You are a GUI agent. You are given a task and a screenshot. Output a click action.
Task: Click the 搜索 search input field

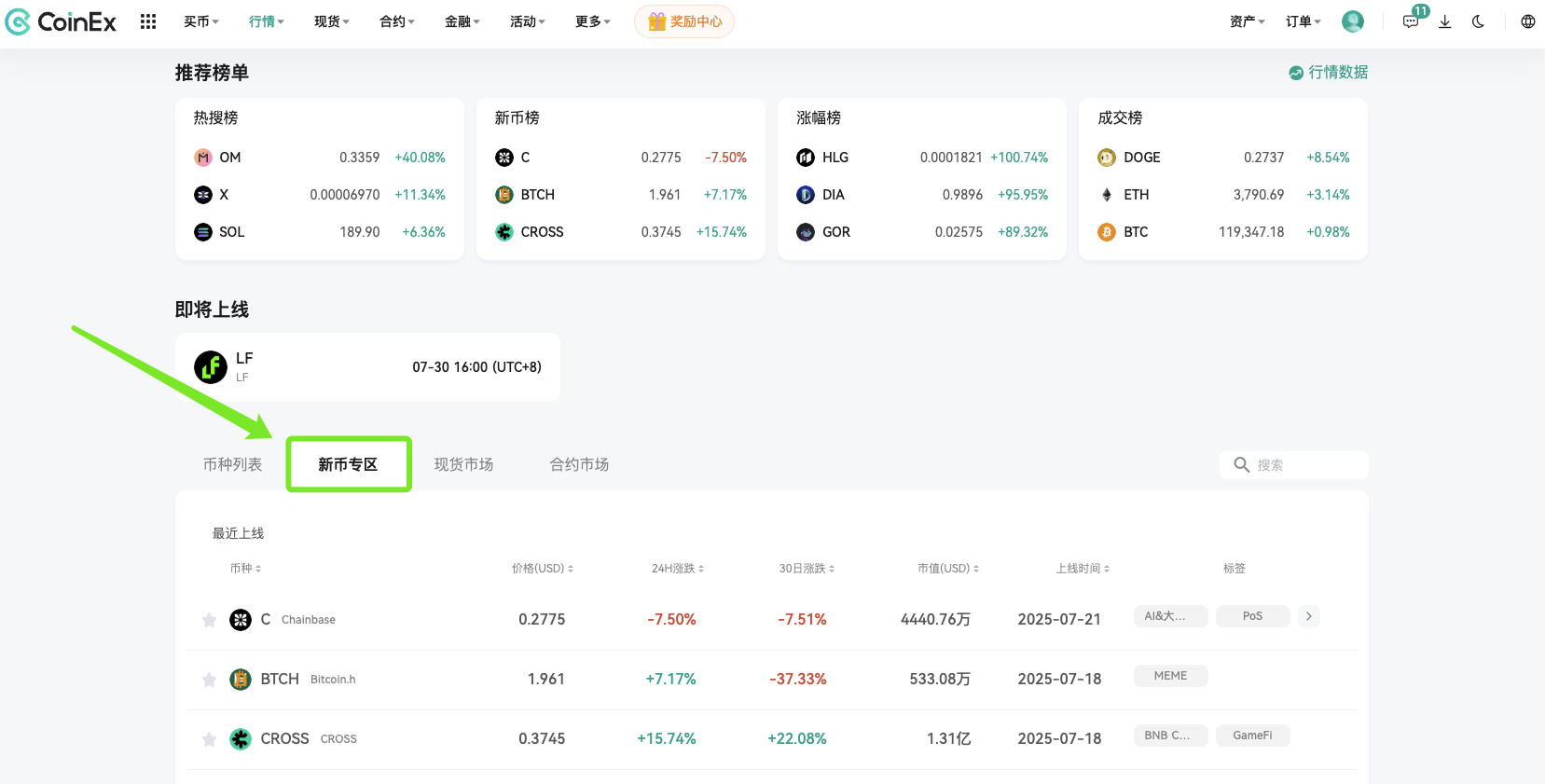point(1294,465)
